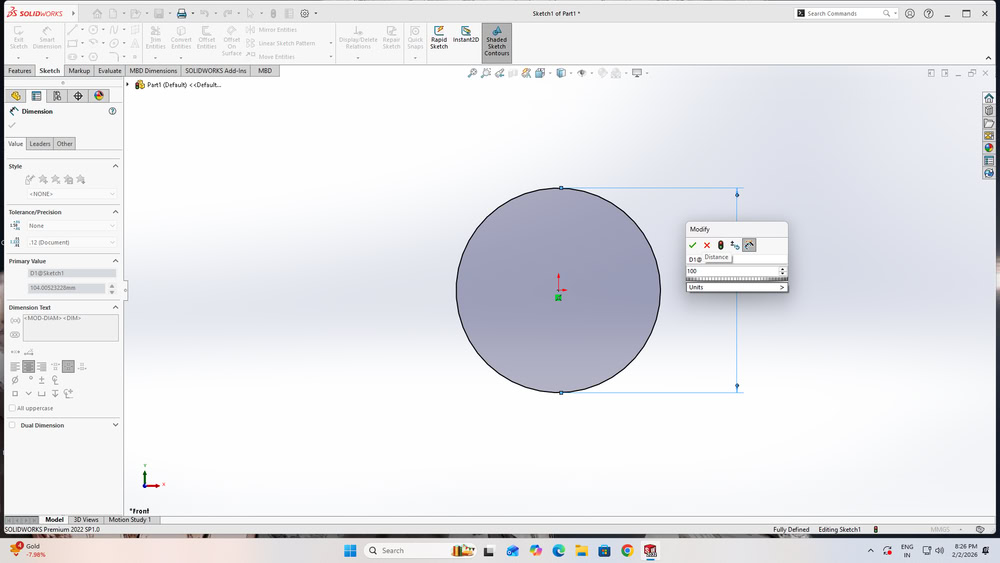This screenshot has height=563, width=1000.
Task: Open the ConfigurationManager tab icon
Action: click(x=57, y=96)
